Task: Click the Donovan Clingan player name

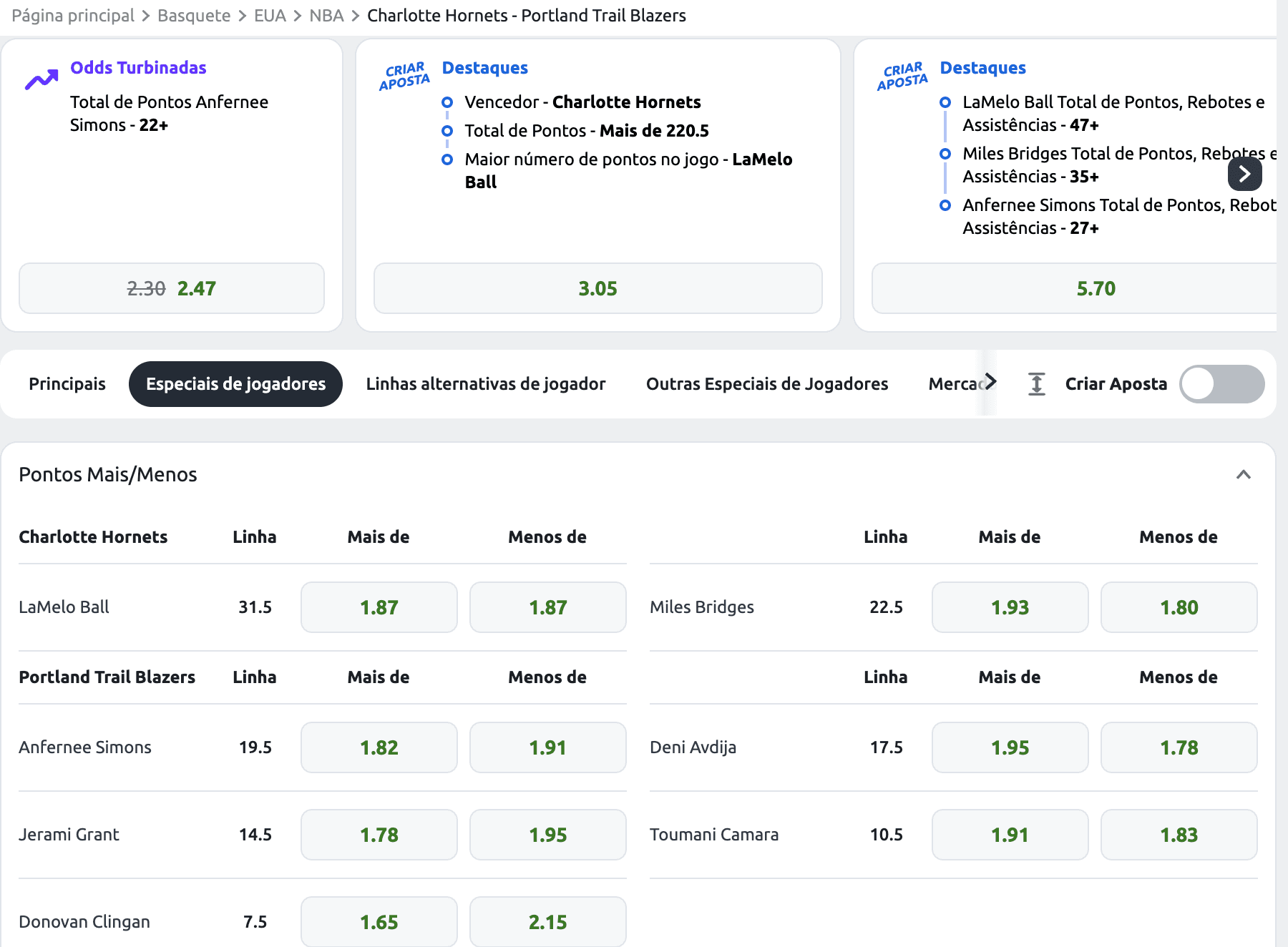Action: point(84,922)
